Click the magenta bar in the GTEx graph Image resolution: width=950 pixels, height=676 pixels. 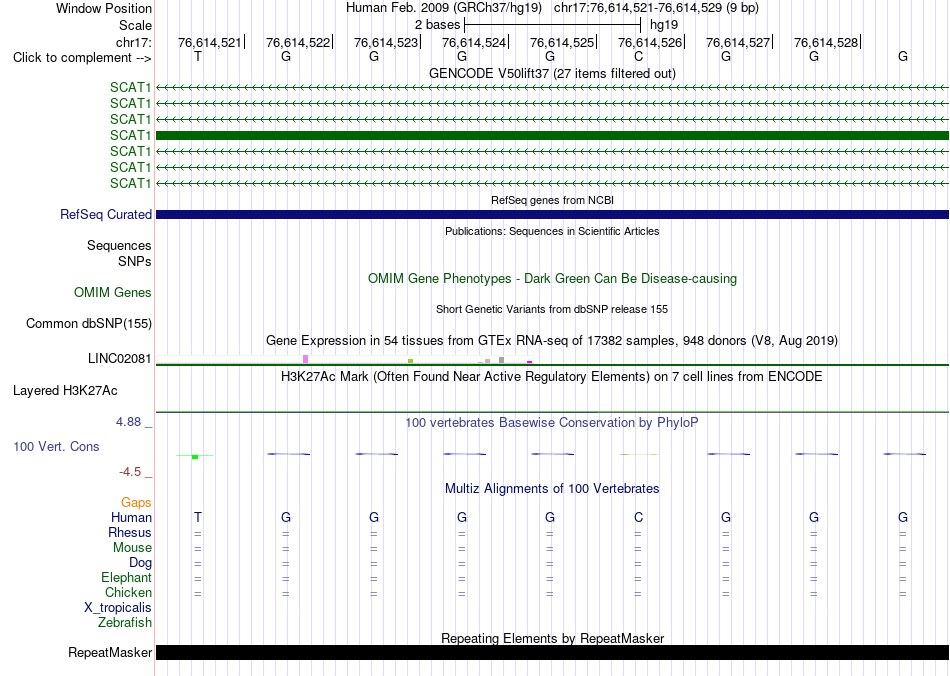(530, 362)
